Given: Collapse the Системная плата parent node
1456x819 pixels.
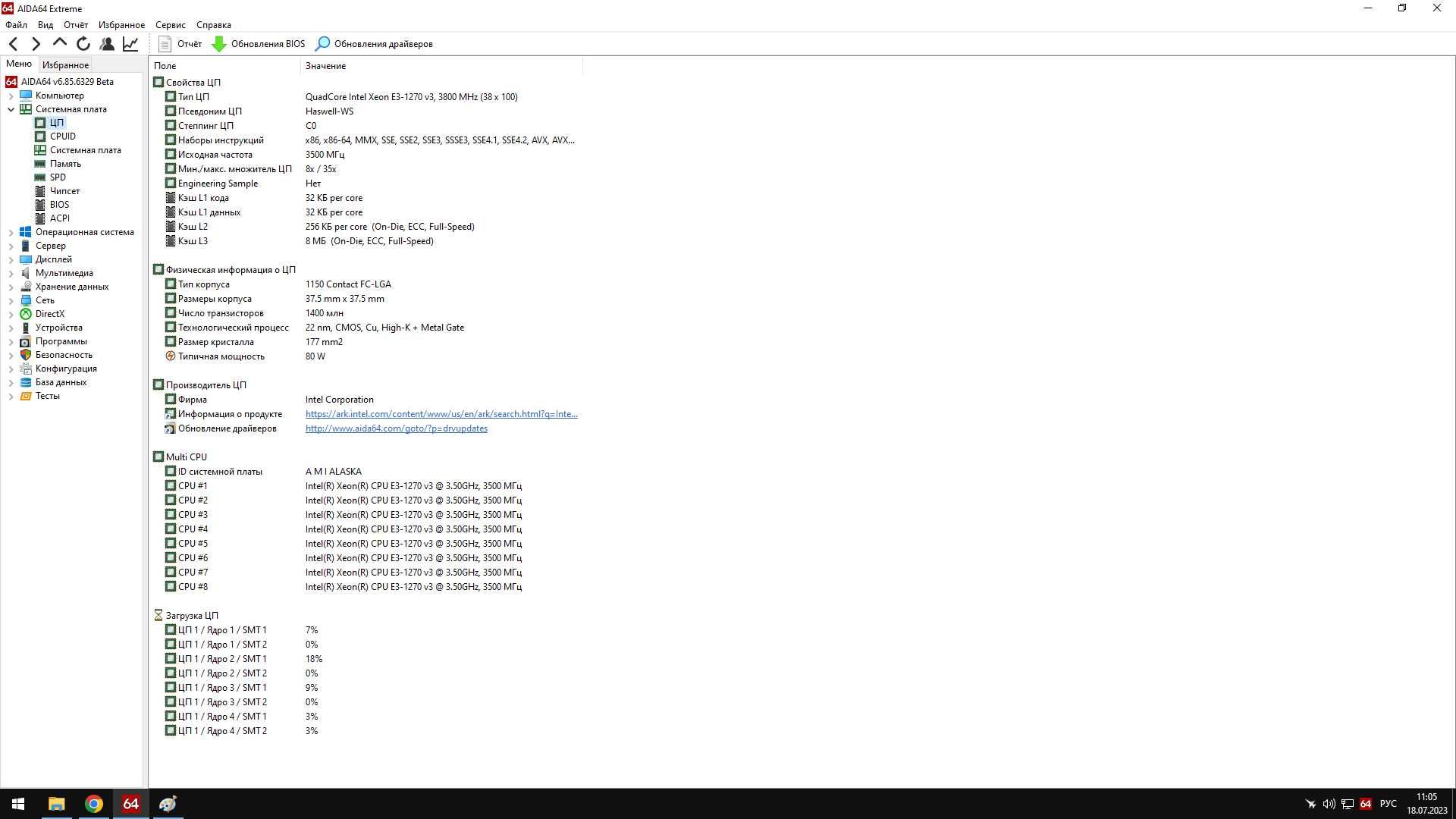Looking at the screenshot, I should point(11,109).
